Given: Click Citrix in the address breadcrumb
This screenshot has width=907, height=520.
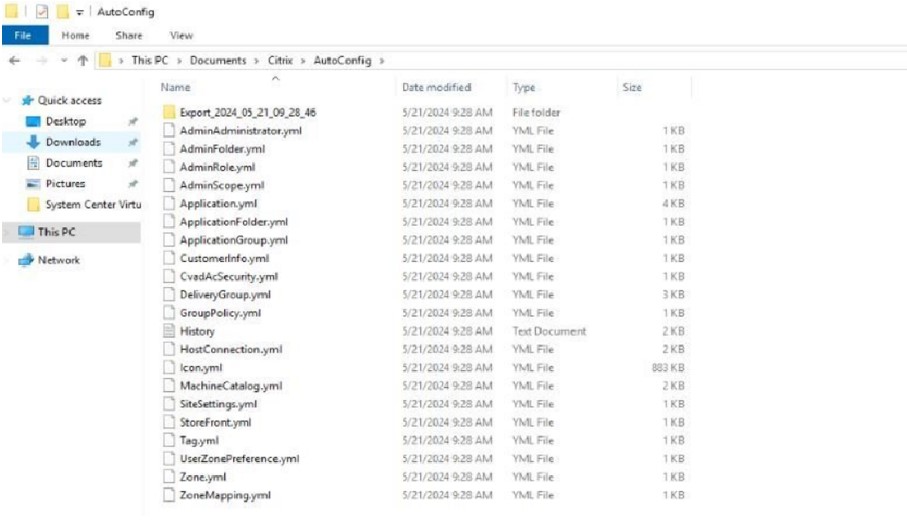Looking at the screenshot, I should coord(279,61).
